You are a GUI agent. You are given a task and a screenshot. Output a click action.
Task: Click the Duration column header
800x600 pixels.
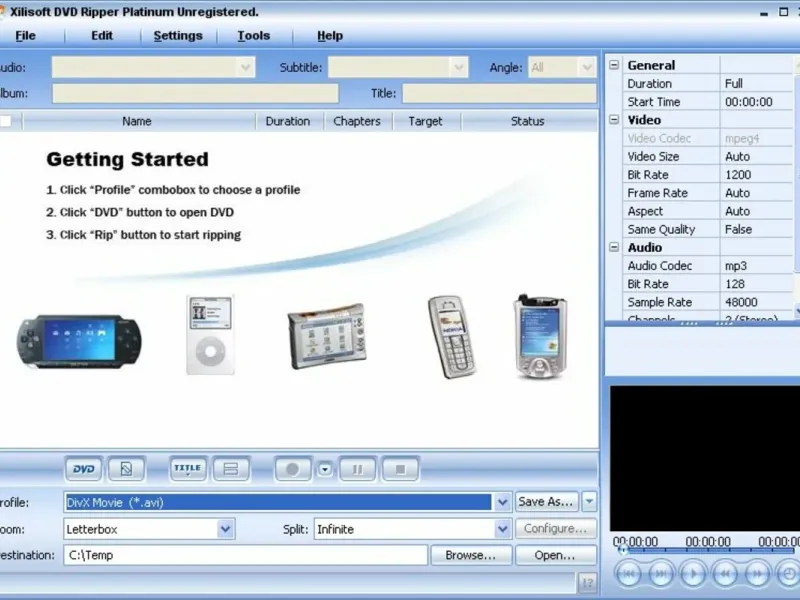[x=289, y=121]
